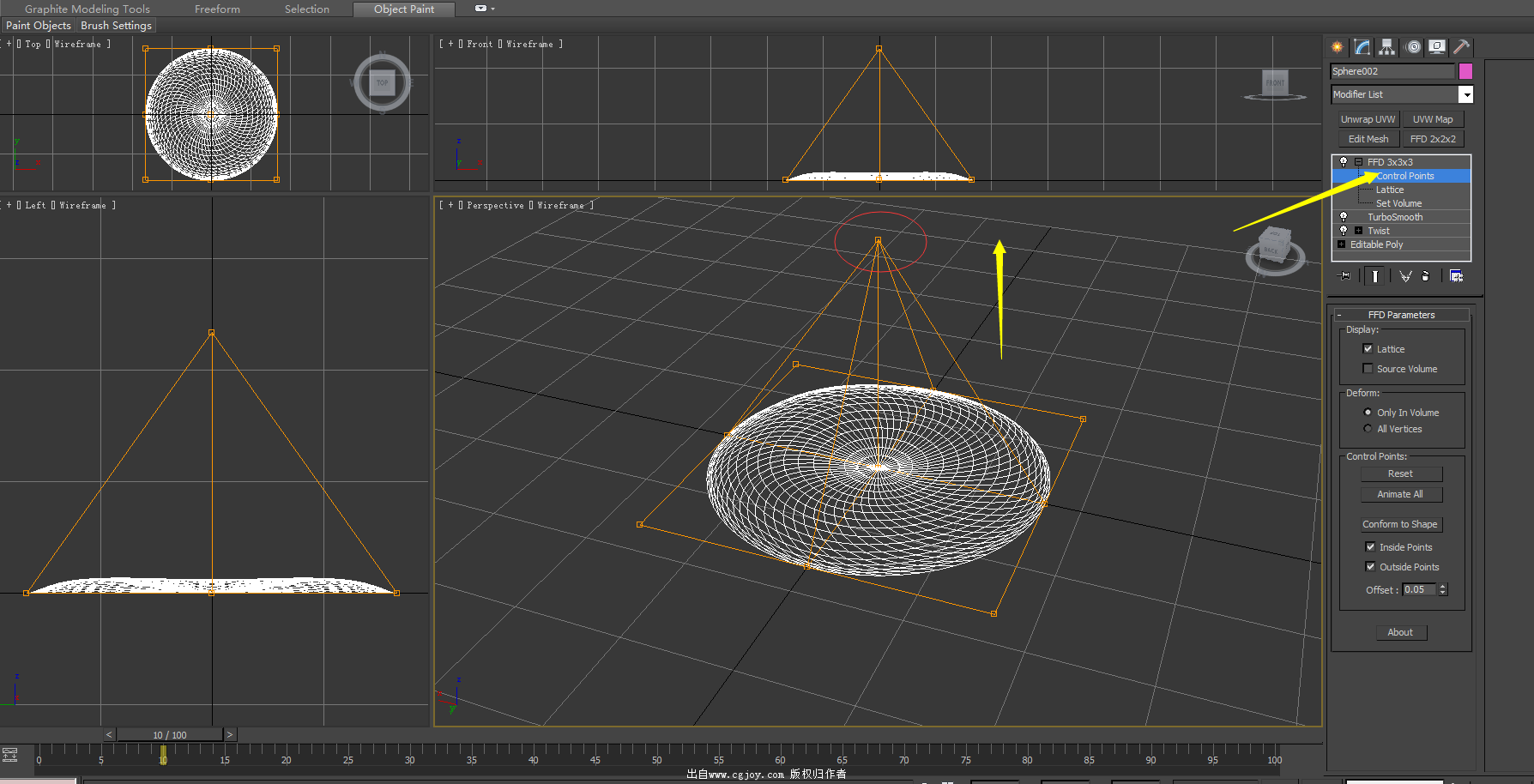This screenshot has height=784, width=1534.
Task: Open the Paint Objects panel
Action: (39, 26)
